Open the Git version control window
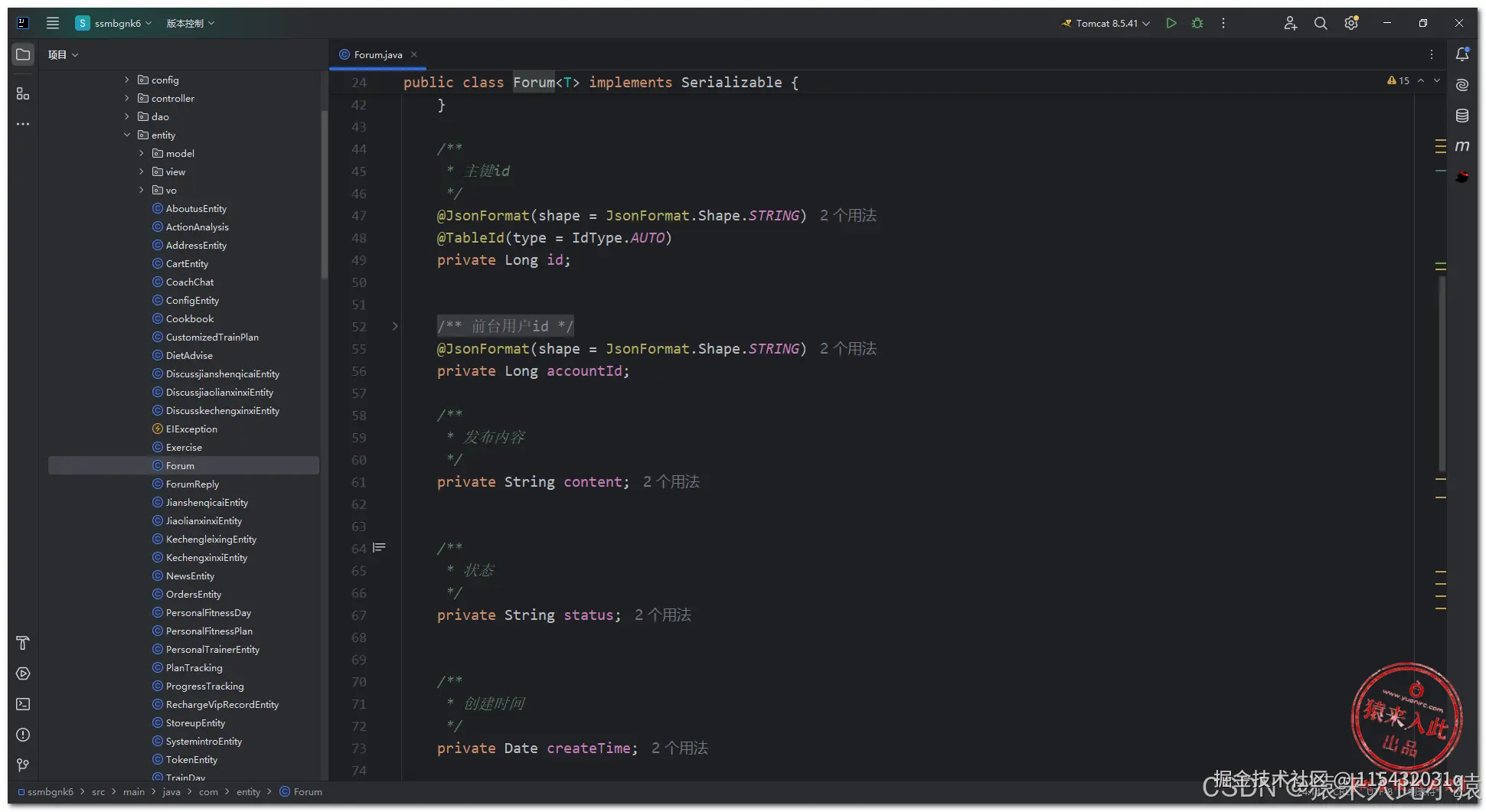Screen dimensions: 1486x812 23,765
